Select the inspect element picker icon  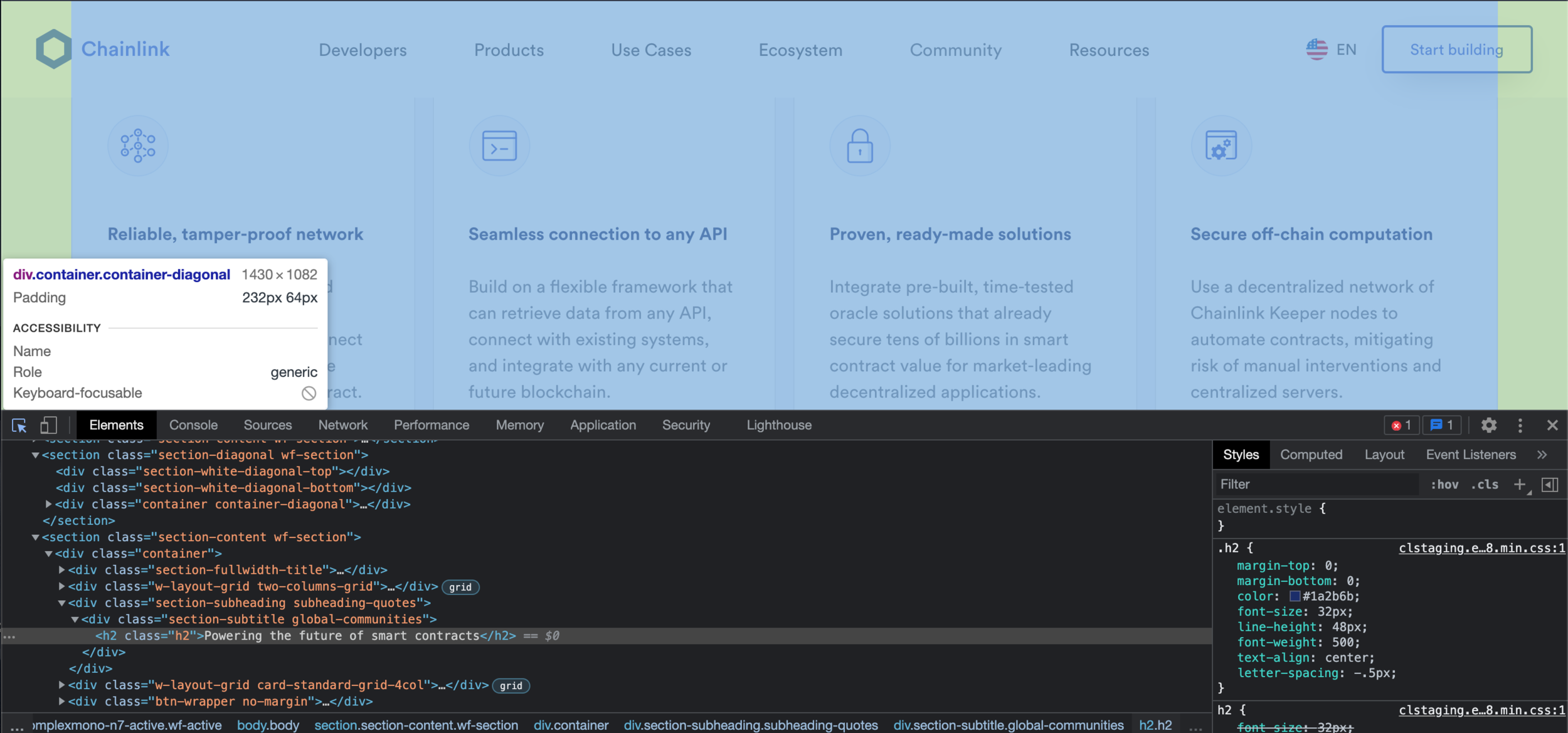[x=19, y=425]
